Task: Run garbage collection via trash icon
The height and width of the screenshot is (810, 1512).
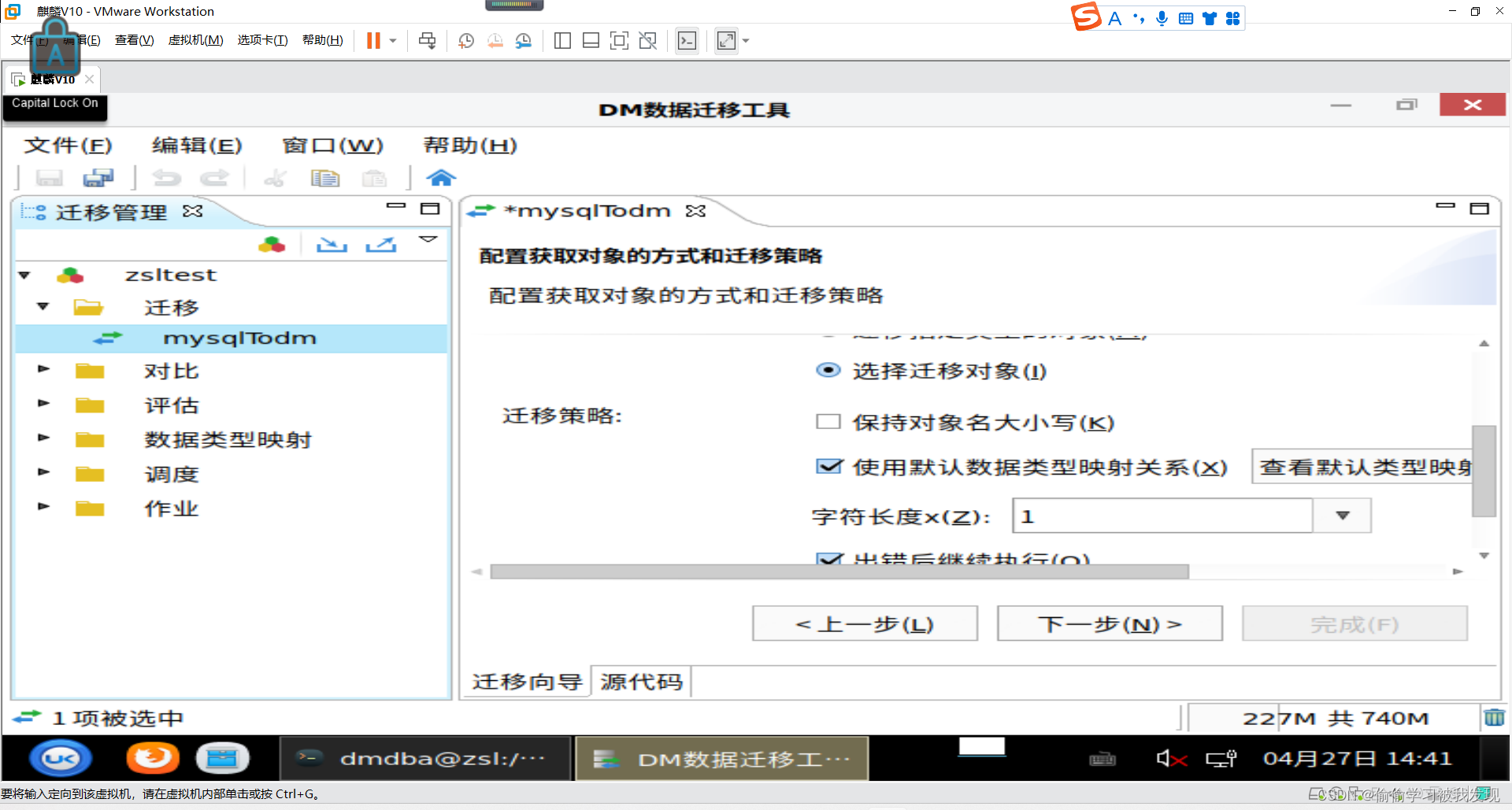Action: (1494, 717)
